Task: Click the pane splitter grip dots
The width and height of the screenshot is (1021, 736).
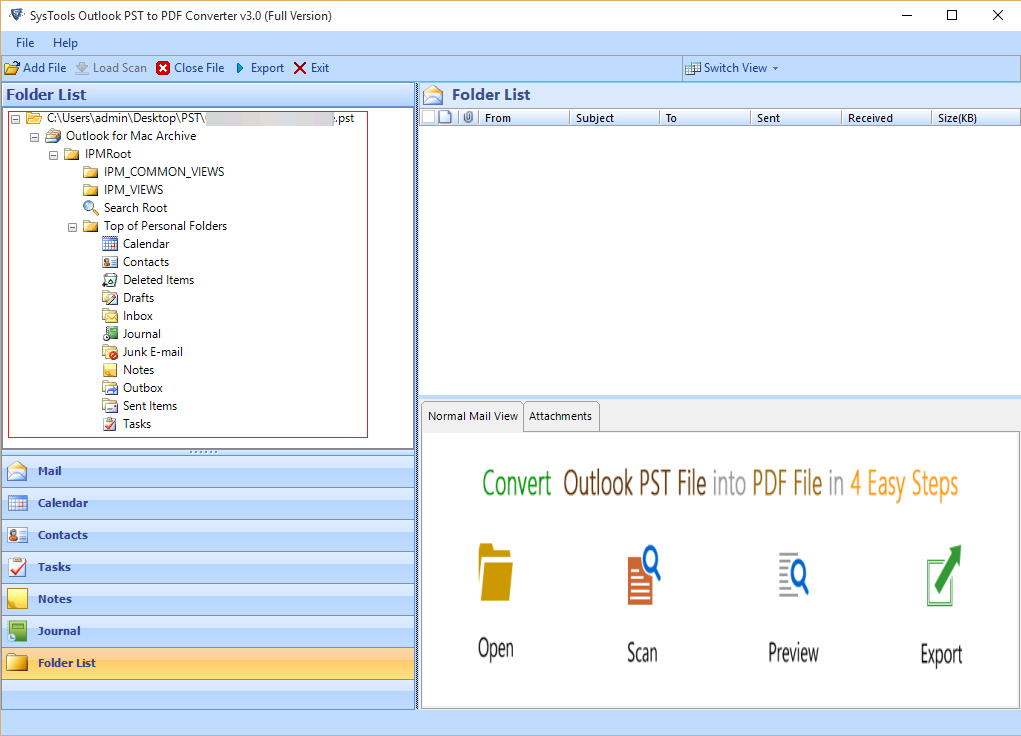Action: (203, 452)
